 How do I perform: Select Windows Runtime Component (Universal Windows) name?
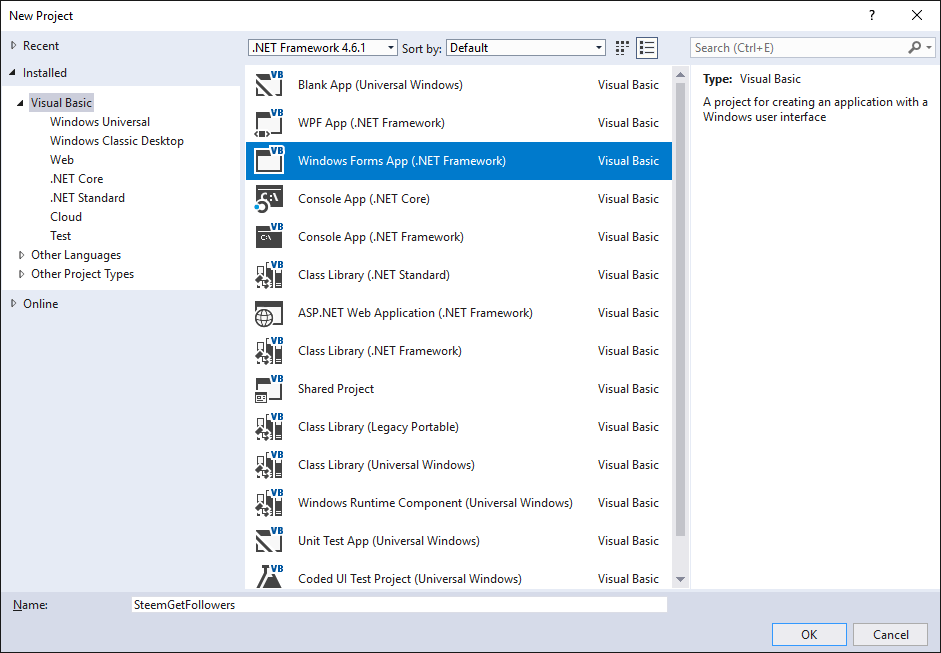[436, 503]
